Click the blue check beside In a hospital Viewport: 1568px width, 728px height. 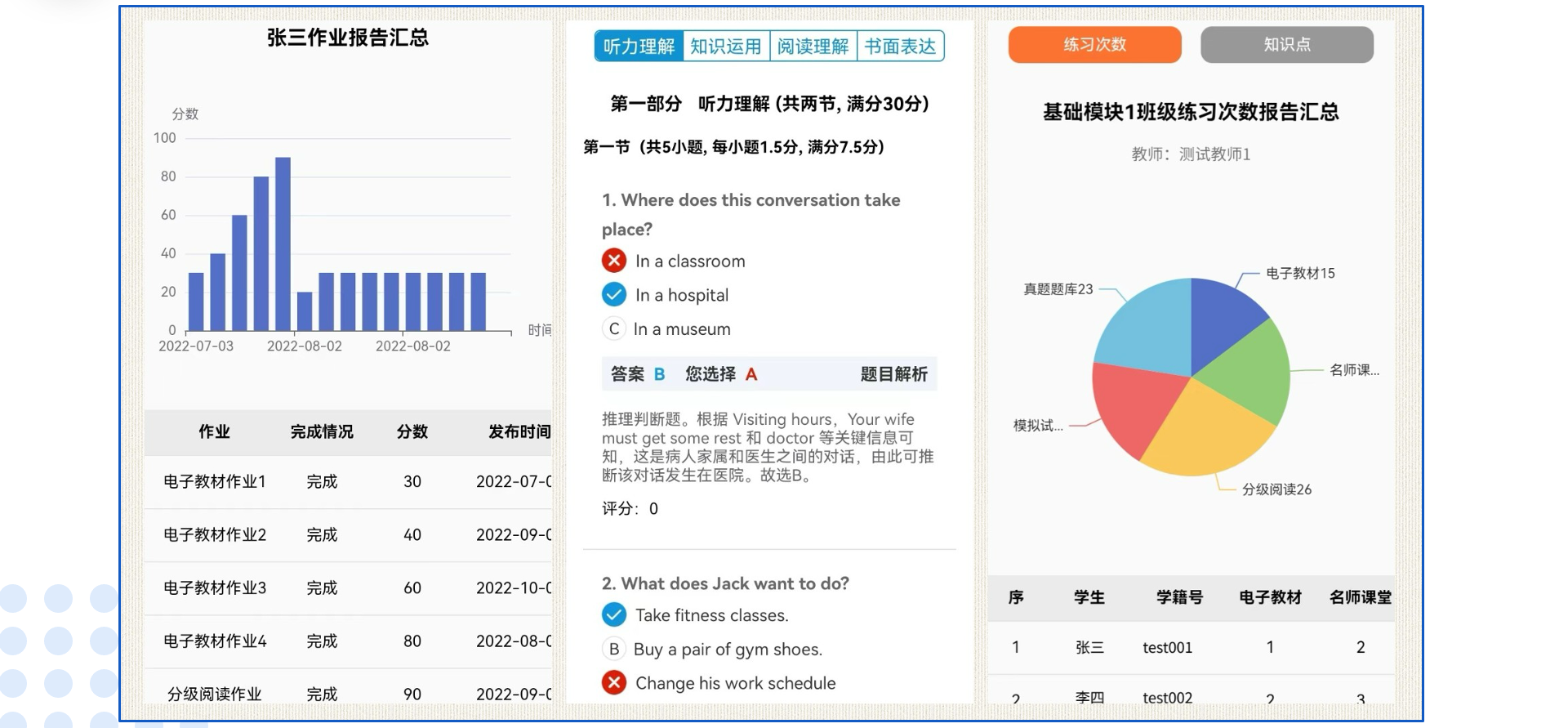614,294
